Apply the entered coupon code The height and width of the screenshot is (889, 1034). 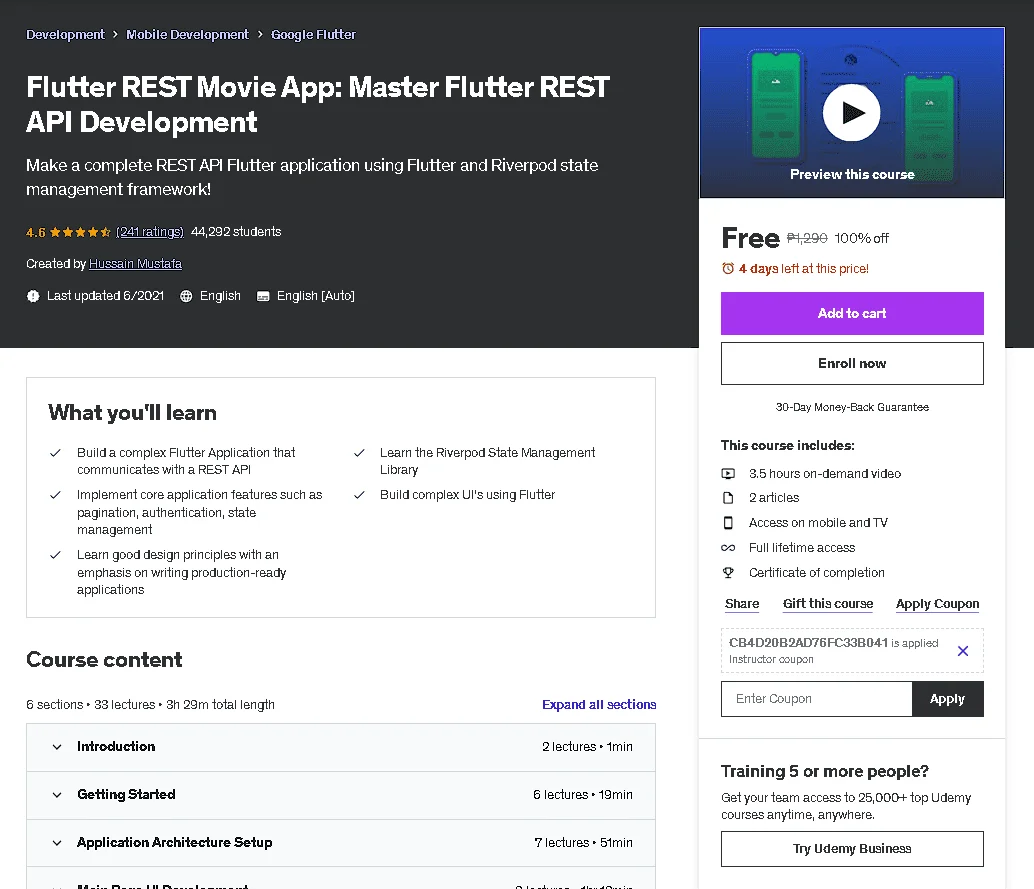[x=948, y=699]
